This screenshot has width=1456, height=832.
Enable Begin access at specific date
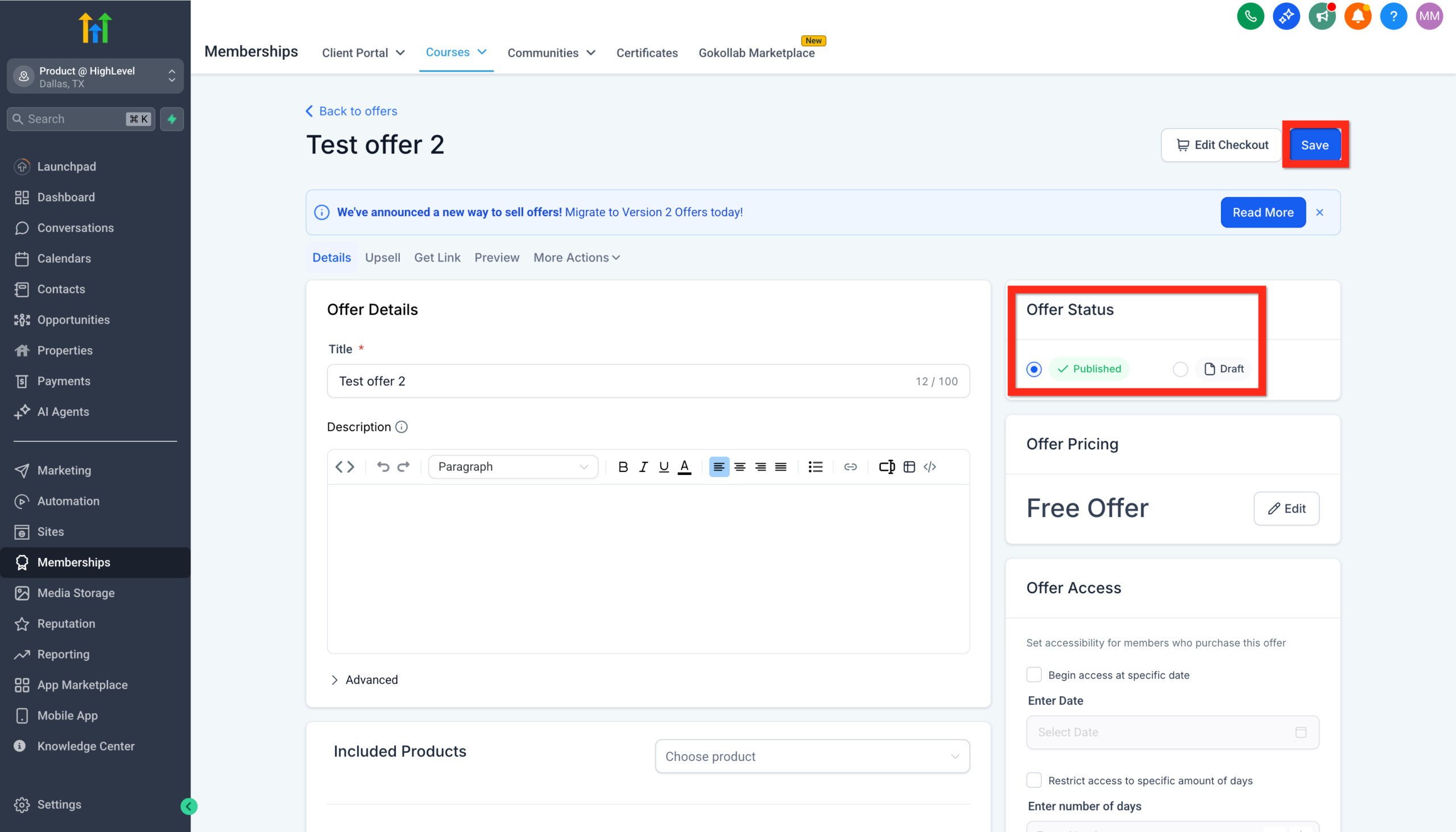coord(1033,675)
